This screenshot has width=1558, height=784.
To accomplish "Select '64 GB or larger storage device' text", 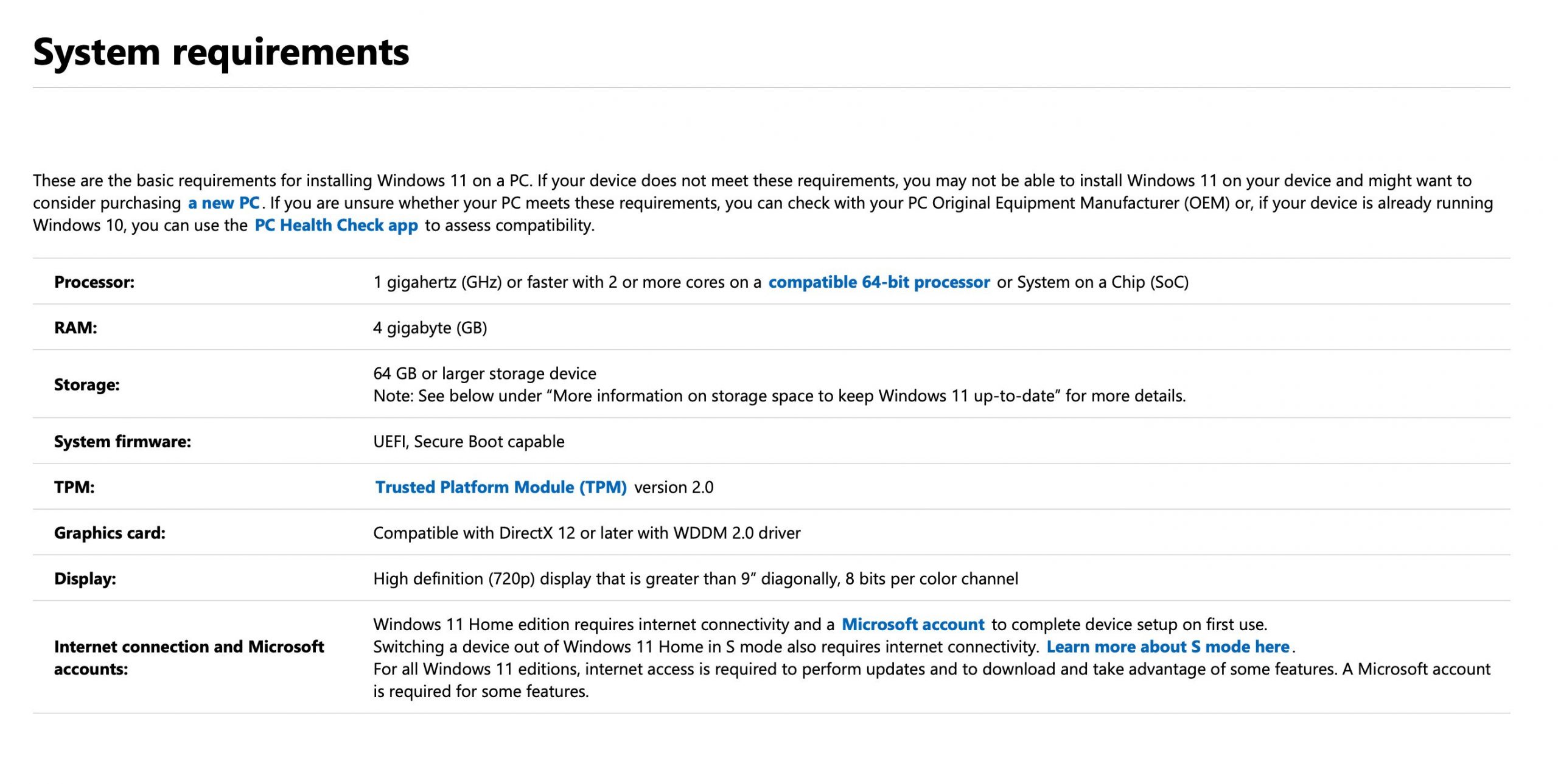I will pos(485,373).
